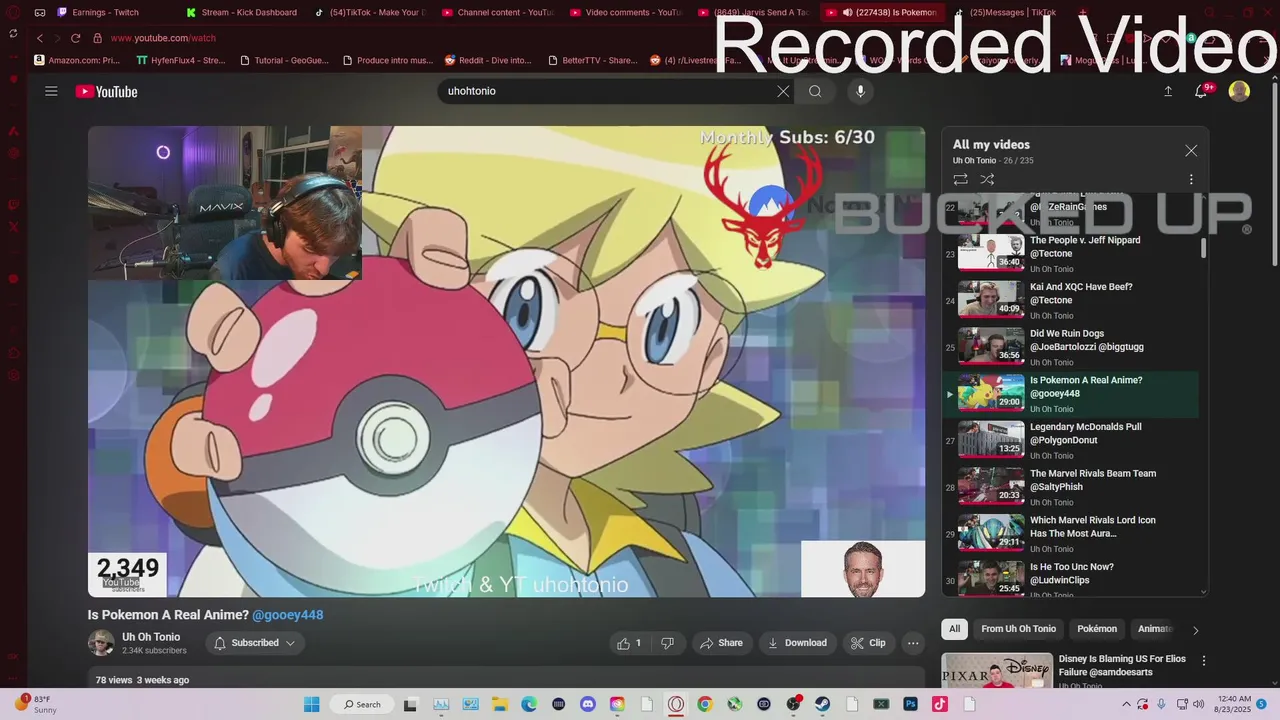Open the @gooey448 channel link in the title
Image resolution: width=1280 pixels, height=720 pixels.
[x=288, y=615]
